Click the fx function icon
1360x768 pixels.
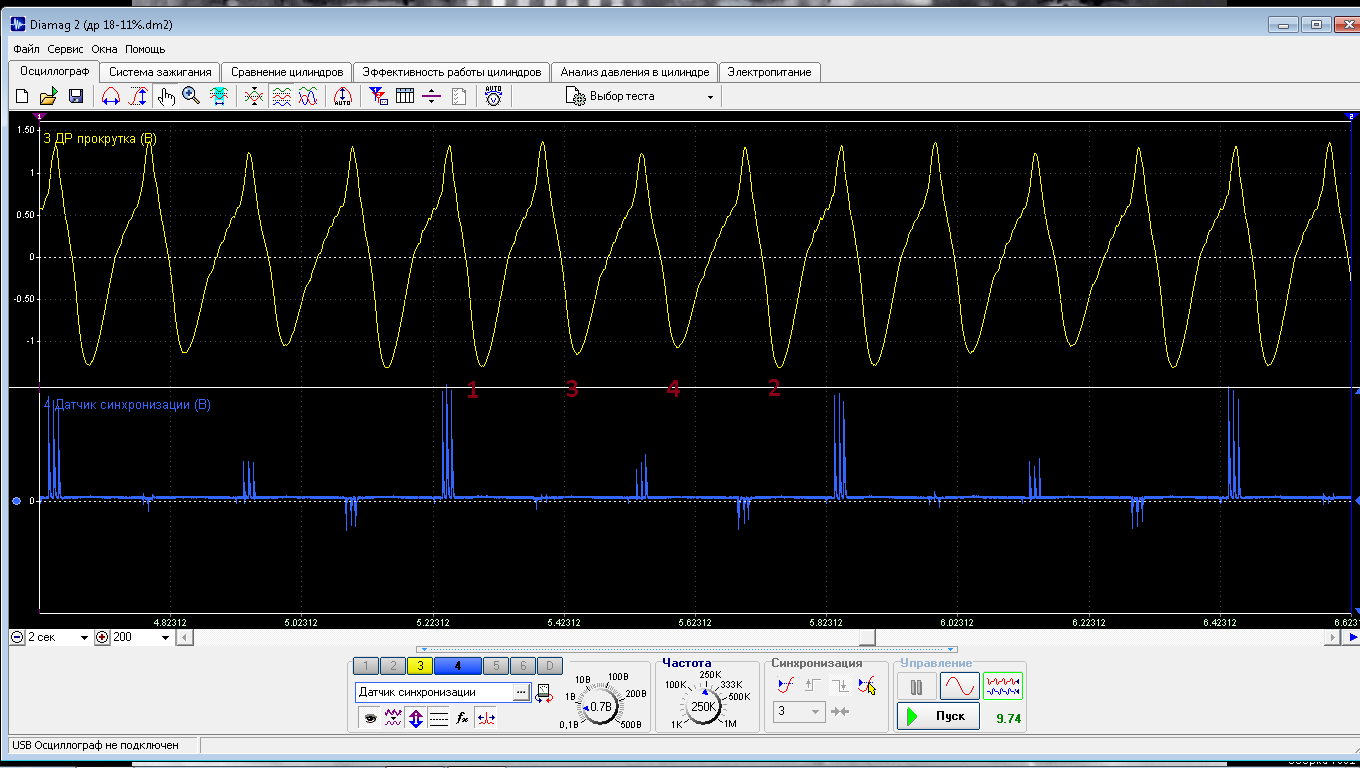462,717
